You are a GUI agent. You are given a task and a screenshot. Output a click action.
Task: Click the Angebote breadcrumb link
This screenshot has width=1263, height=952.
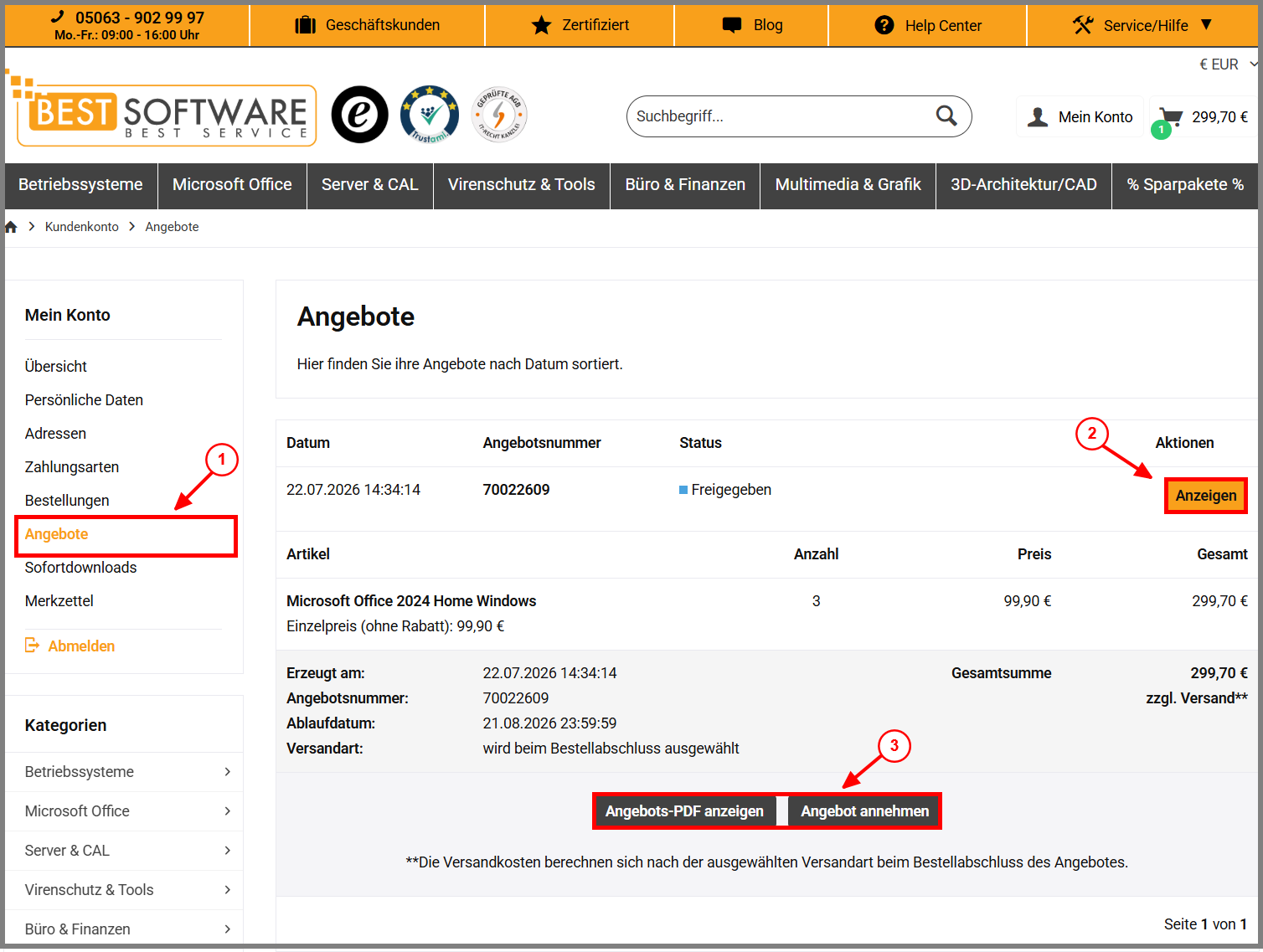pos(172,227)
